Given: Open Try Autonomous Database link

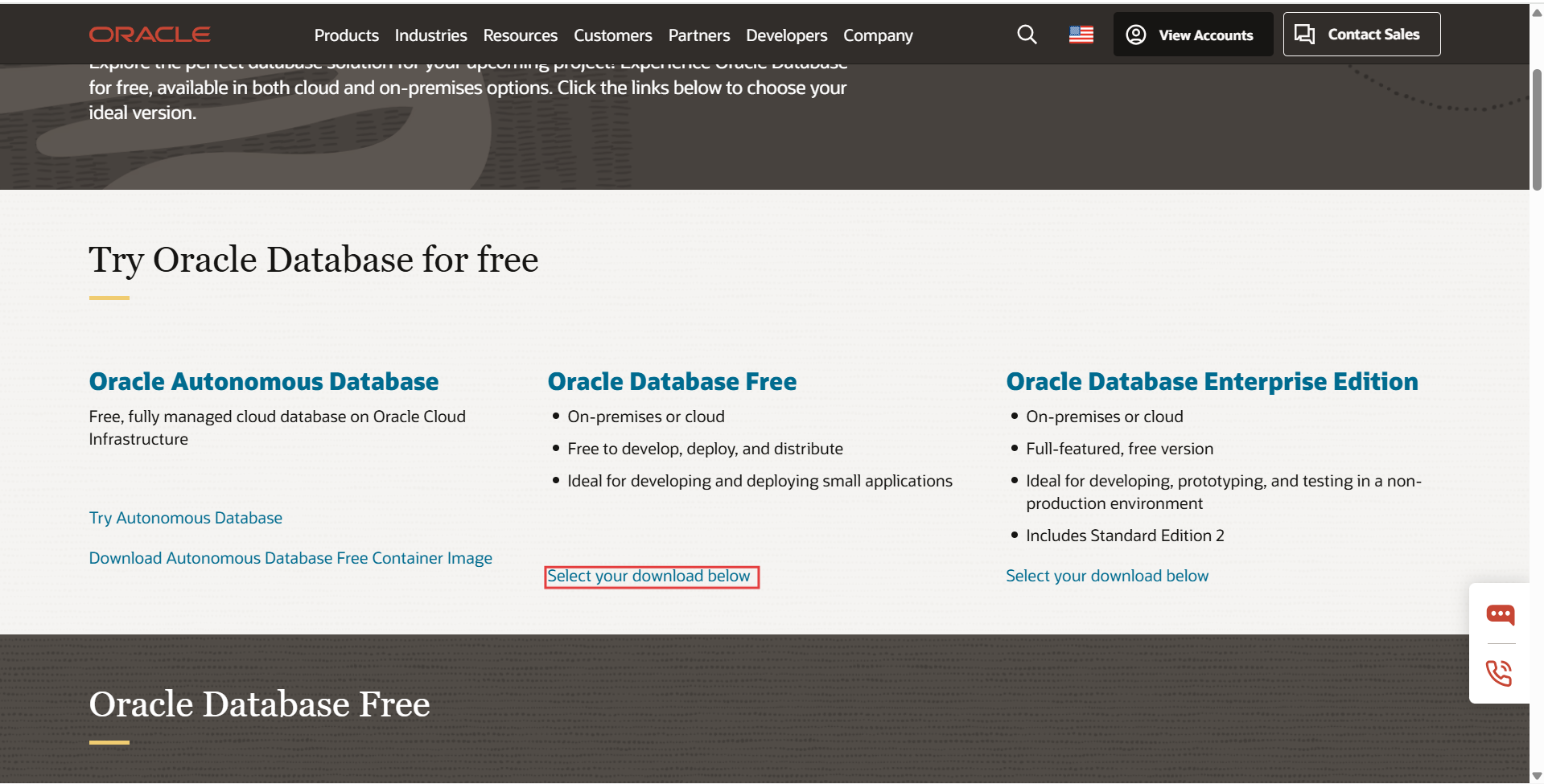Looking at the screenshot, I should coord(186,518).
